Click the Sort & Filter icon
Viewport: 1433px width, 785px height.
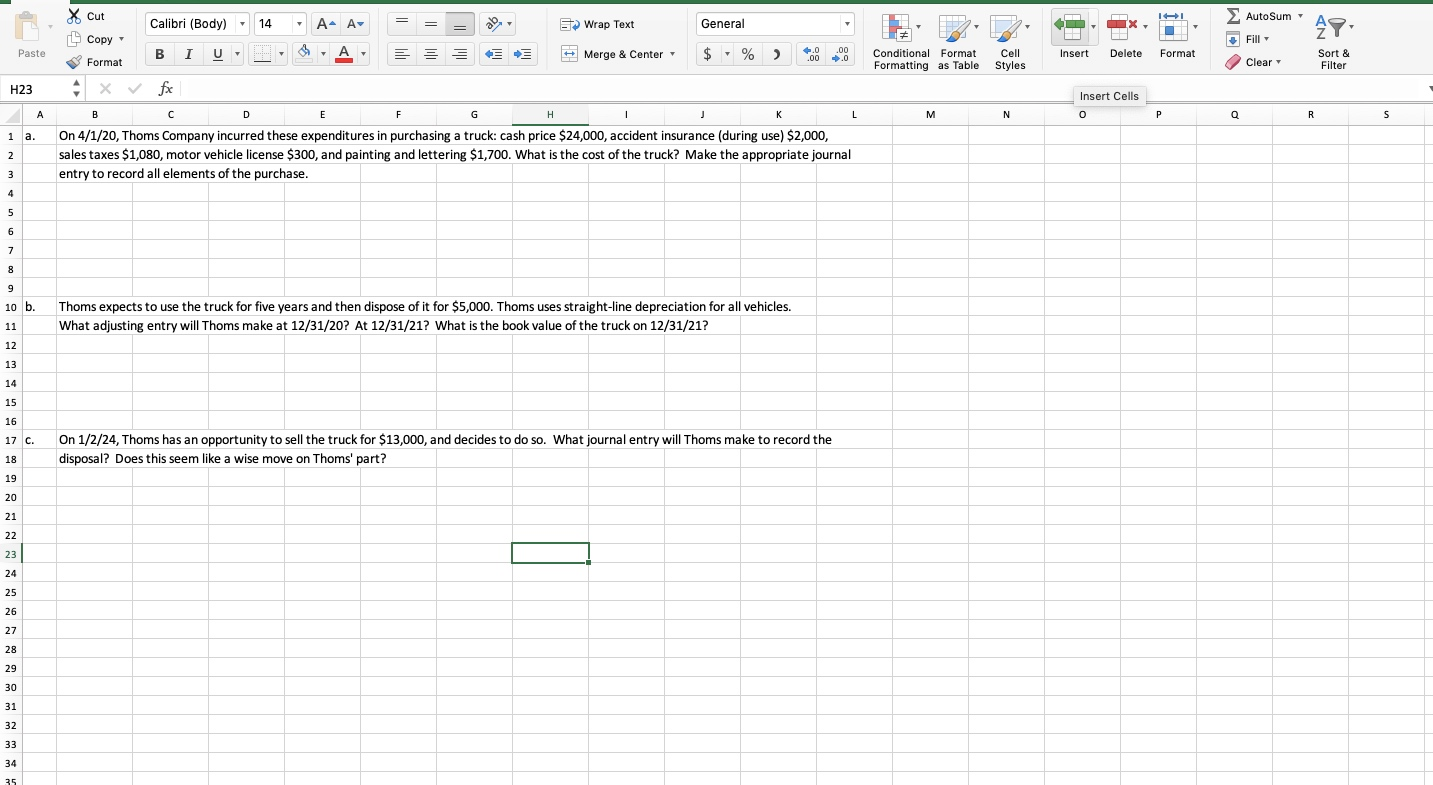pyautogui.click(x=1332, y=27)
